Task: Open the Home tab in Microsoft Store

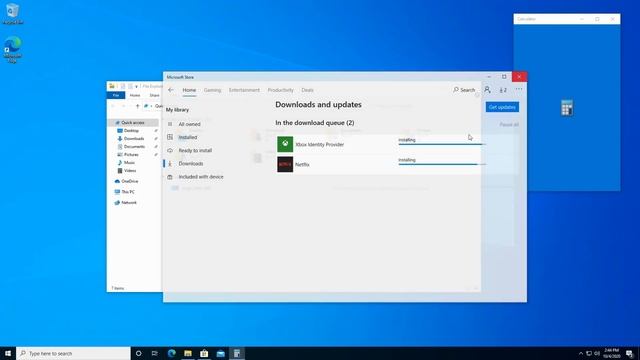Action: pyautogui.click(x=189, y=90)
